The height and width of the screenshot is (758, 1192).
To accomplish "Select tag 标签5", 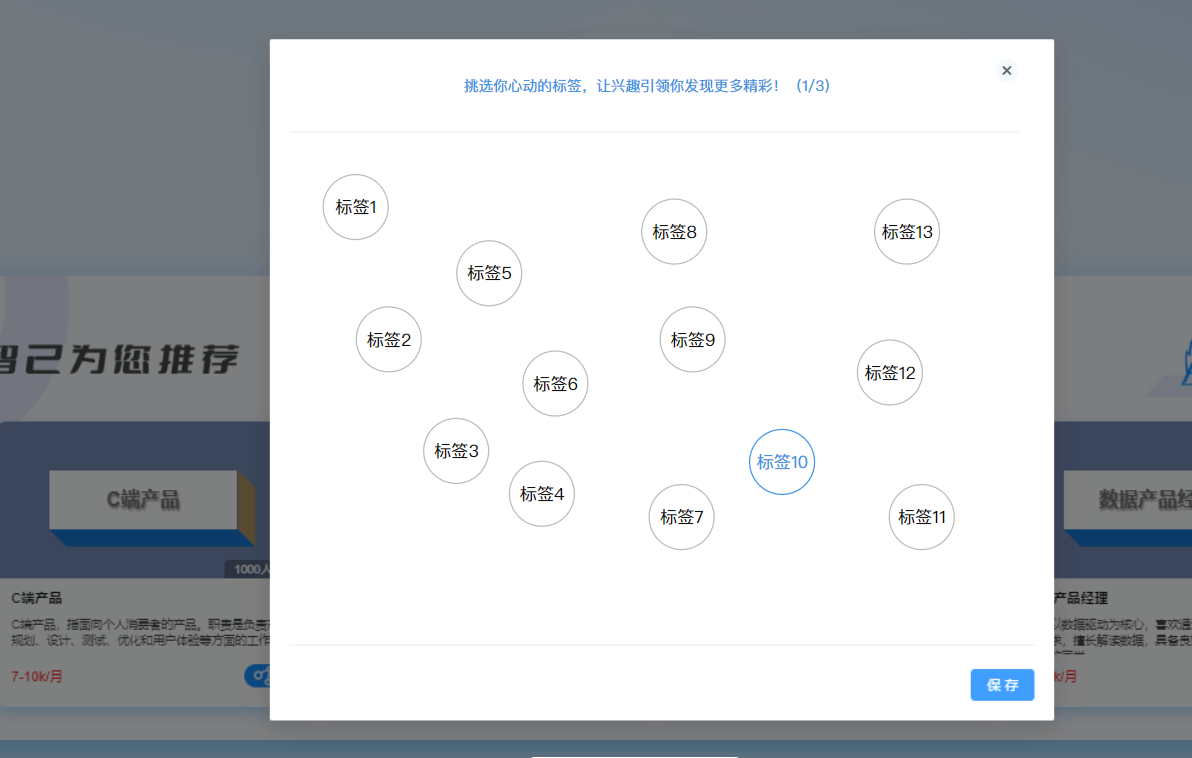I will point(489,273).
